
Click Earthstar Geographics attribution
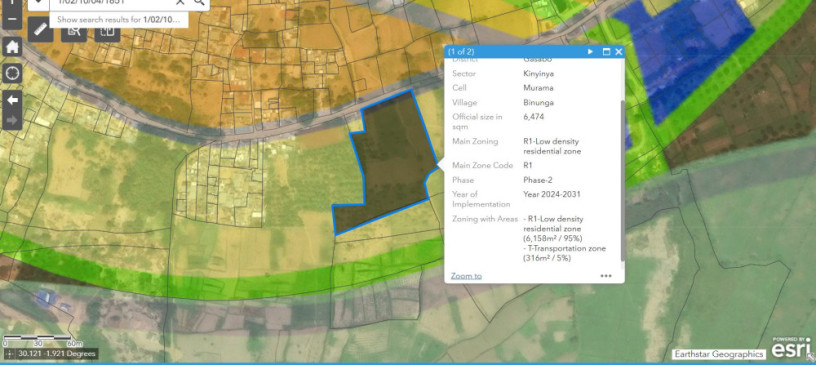click(719, 354)
